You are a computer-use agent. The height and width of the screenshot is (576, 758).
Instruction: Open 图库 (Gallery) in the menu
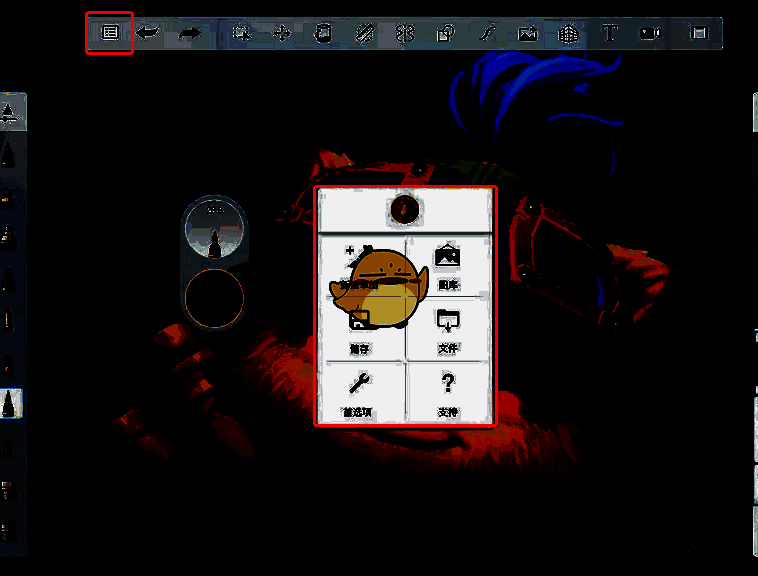pos(448,266)
